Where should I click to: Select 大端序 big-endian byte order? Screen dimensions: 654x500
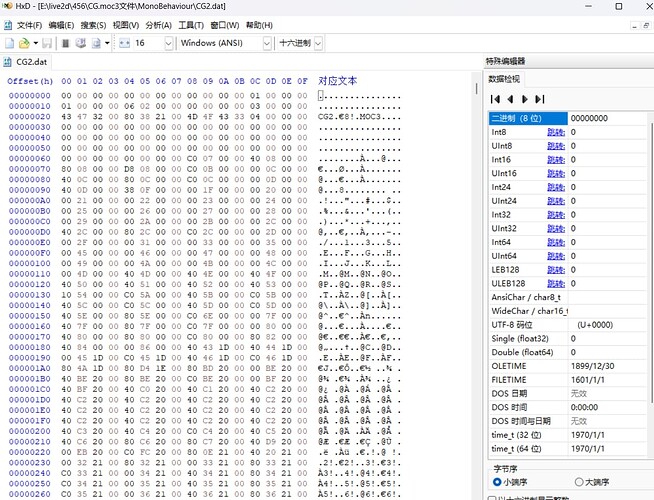click(x=592, y=482)
